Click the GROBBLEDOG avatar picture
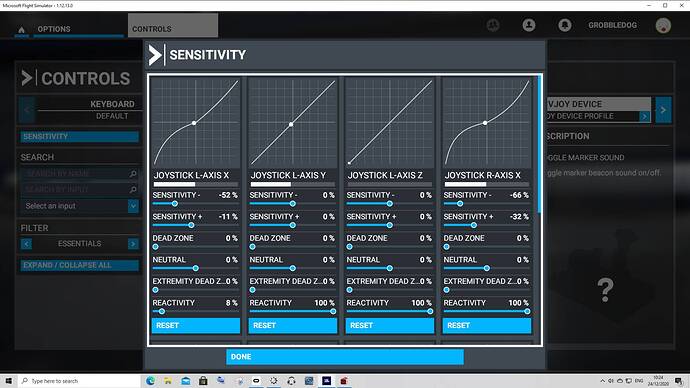 point(663,25)
